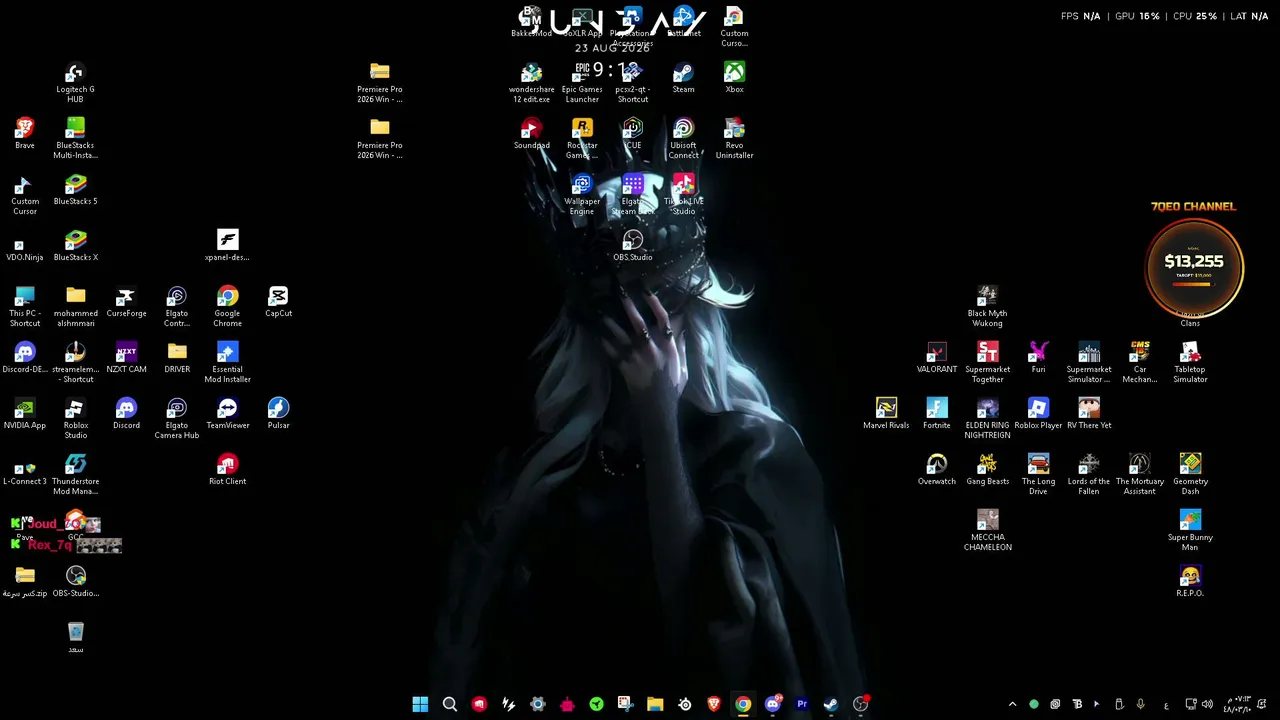Select the Recycle Bin desktop icon

pyautogui.click(x=75, y=638)
